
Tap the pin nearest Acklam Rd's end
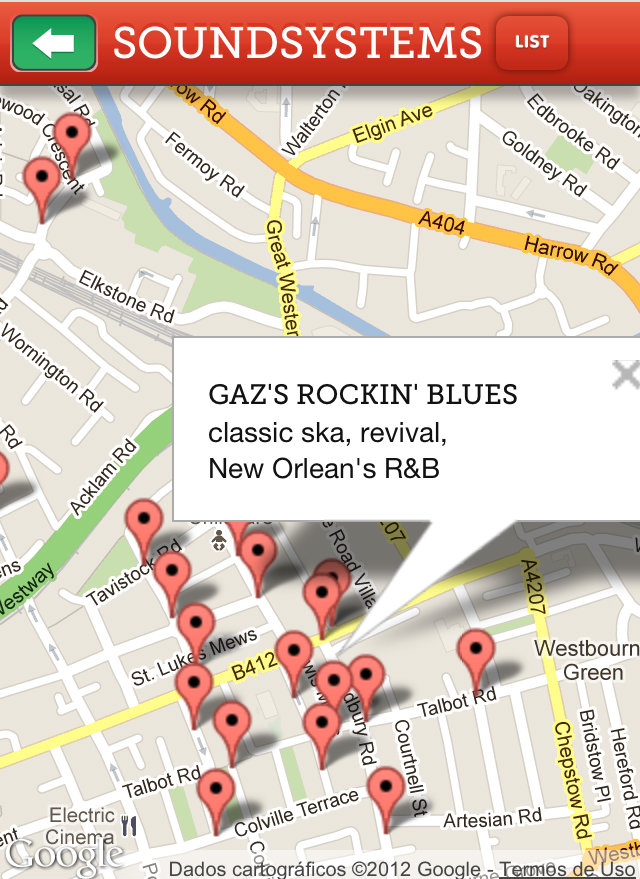pyautogui.click(x=145, y=522)
